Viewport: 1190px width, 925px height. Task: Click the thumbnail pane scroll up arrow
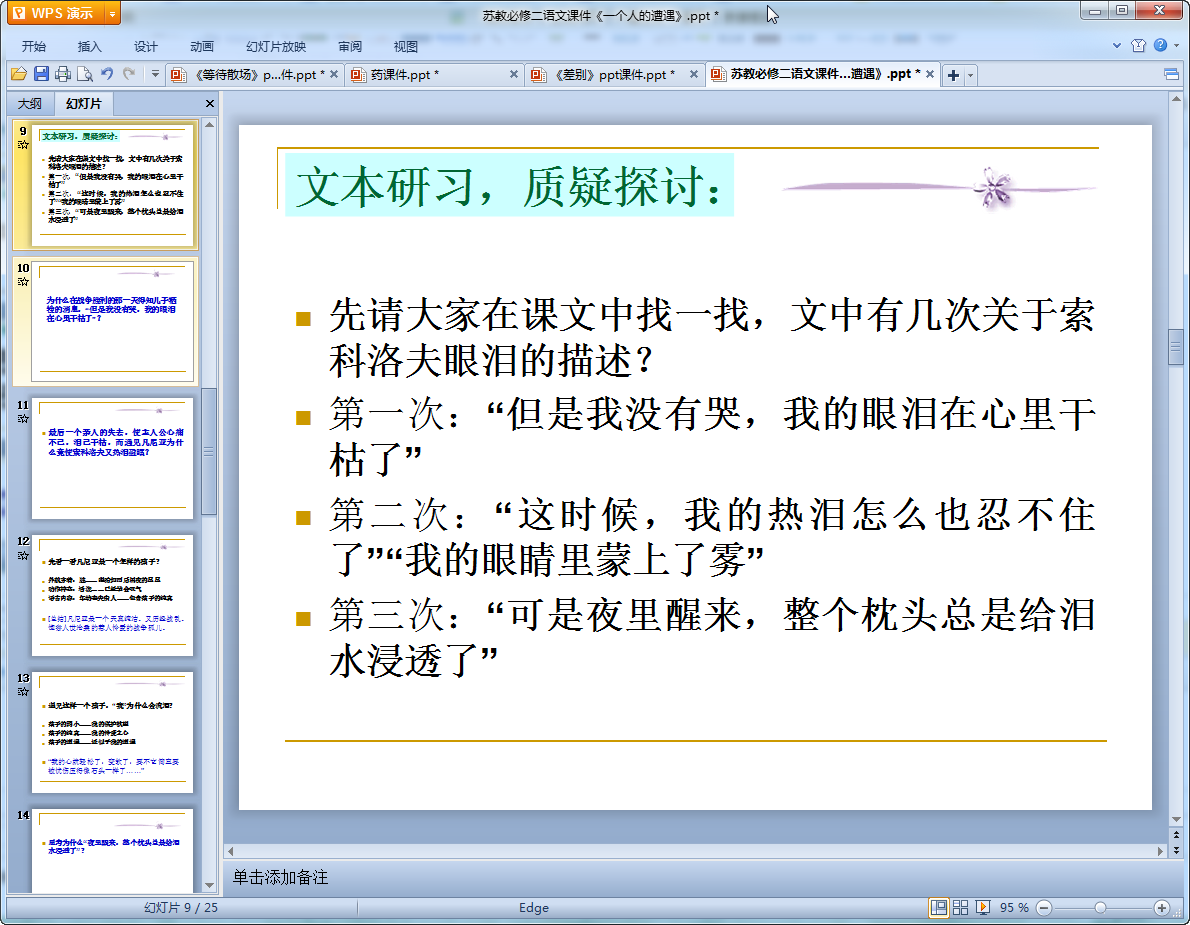coord(209,124)
